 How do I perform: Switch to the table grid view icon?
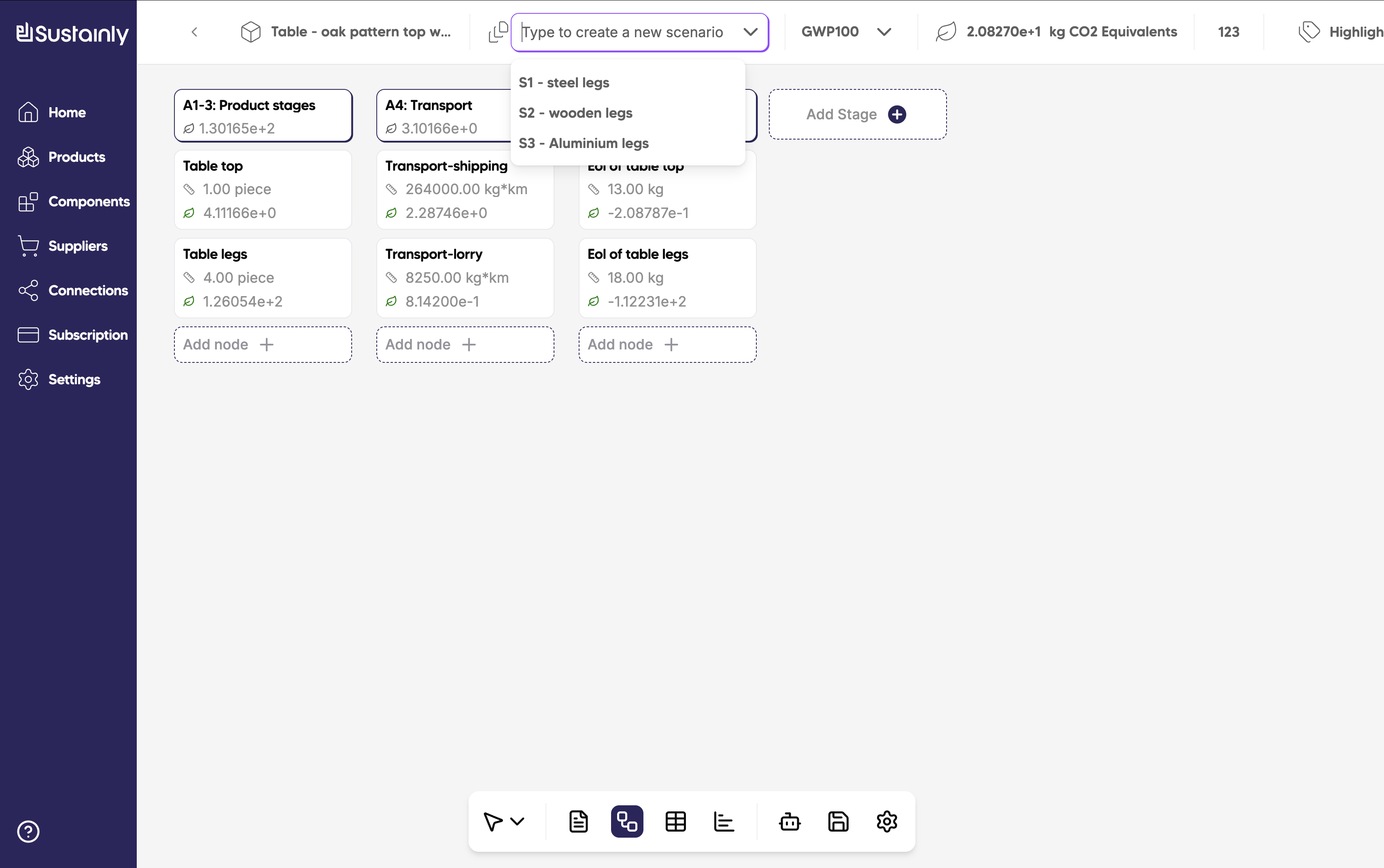tap(675, 821)
